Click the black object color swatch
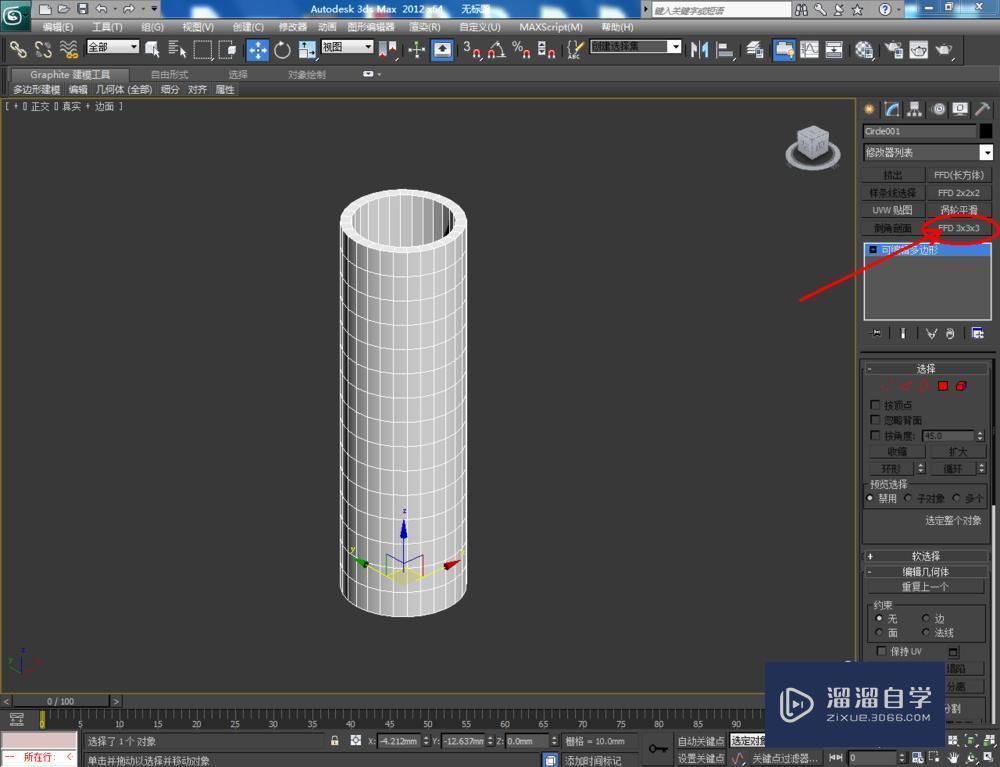1000x767 pixels. pos(986,131)
